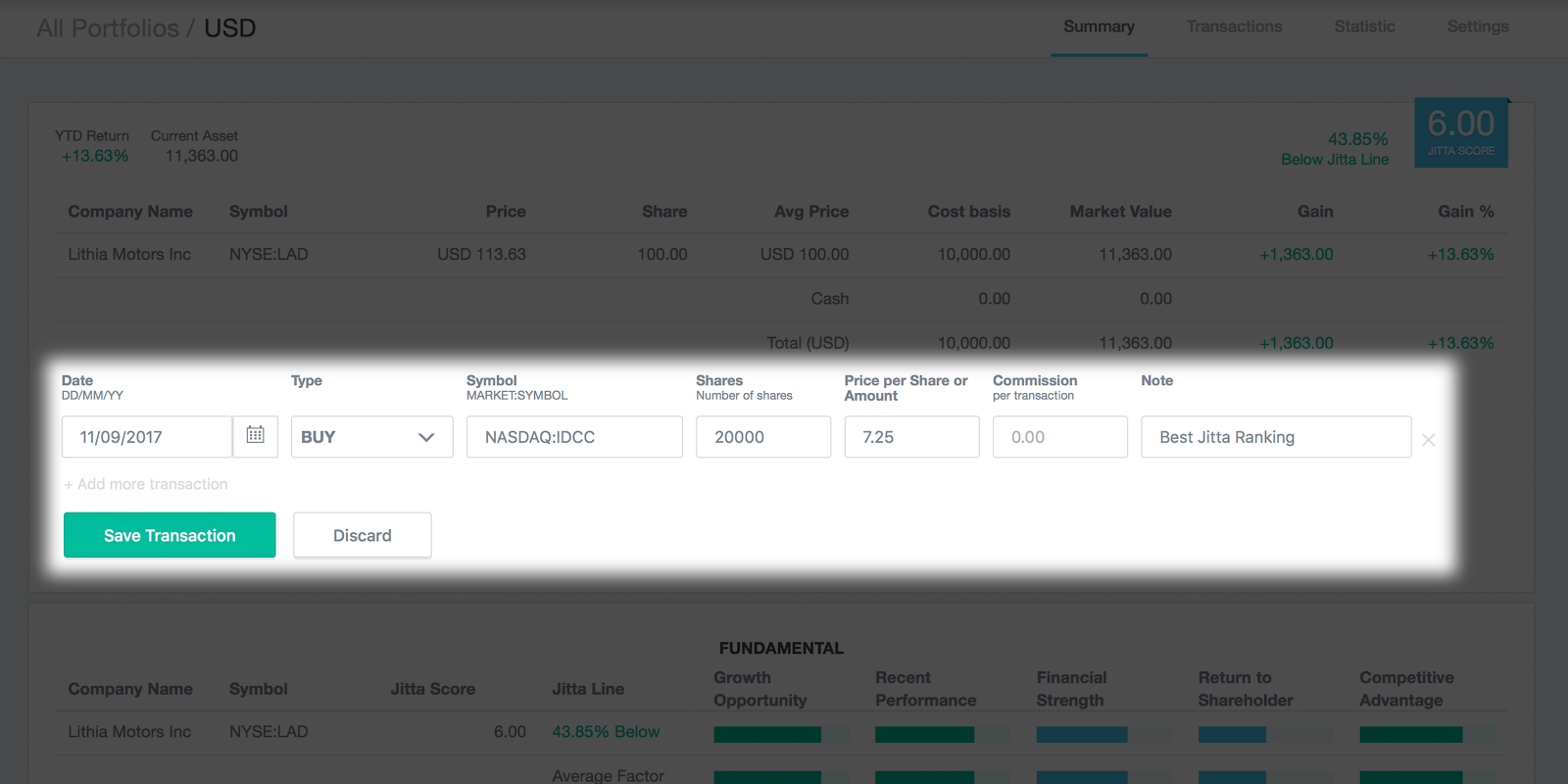Image resolution: width=1568 pixels, height=784 pixels.
Task: Click the 6.00 Jitta Score badge
Action: coord(1461,132)
